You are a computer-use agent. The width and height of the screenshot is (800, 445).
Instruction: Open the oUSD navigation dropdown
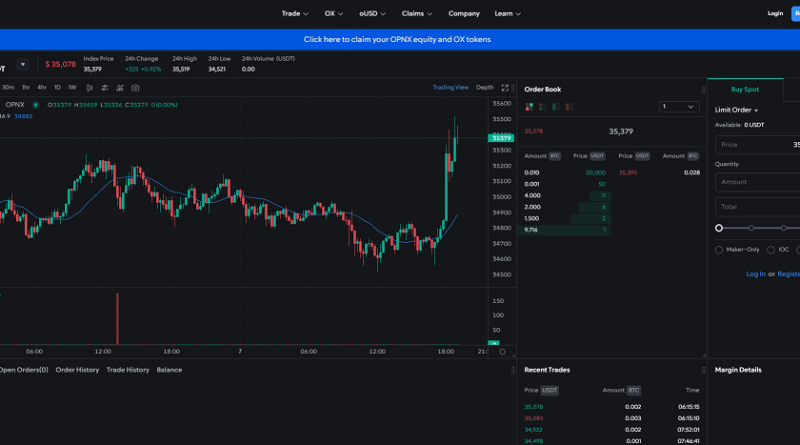[372, 14]
